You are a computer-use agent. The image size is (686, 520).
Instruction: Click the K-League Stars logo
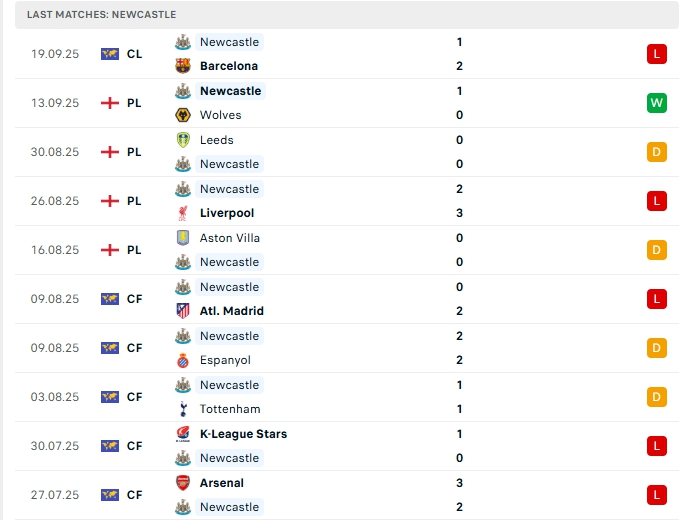[183, 434]
